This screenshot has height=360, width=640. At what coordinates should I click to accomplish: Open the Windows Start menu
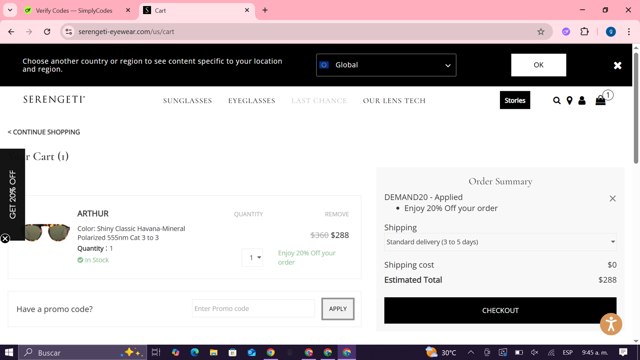coord(9,352)
